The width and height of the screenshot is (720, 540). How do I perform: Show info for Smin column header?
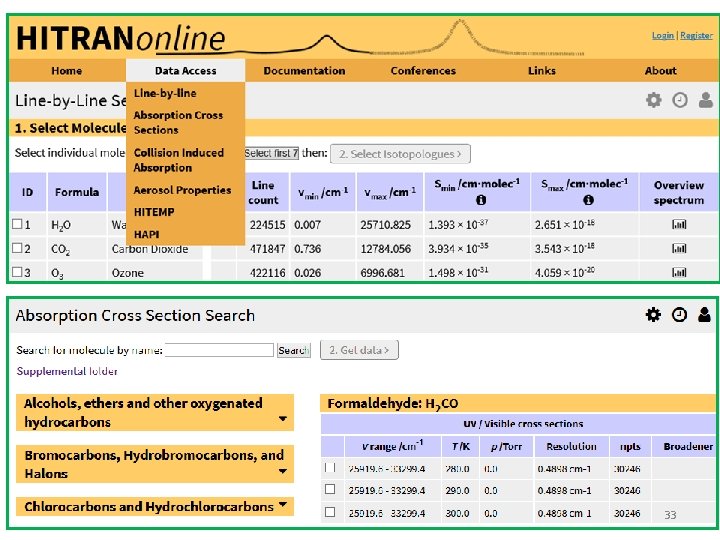coord(481,200)
